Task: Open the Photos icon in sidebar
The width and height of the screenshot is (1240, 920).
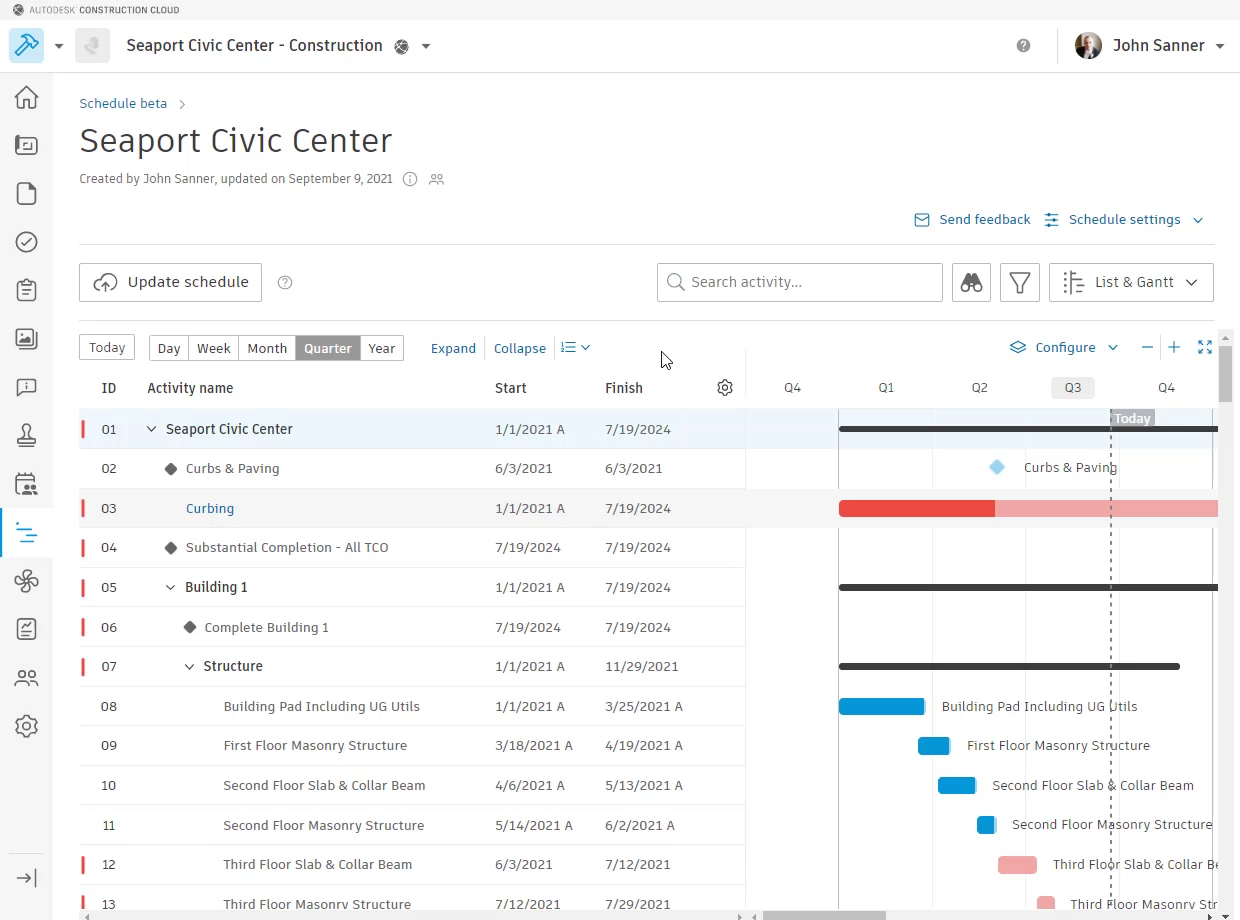Action: [x=26, y=338]
